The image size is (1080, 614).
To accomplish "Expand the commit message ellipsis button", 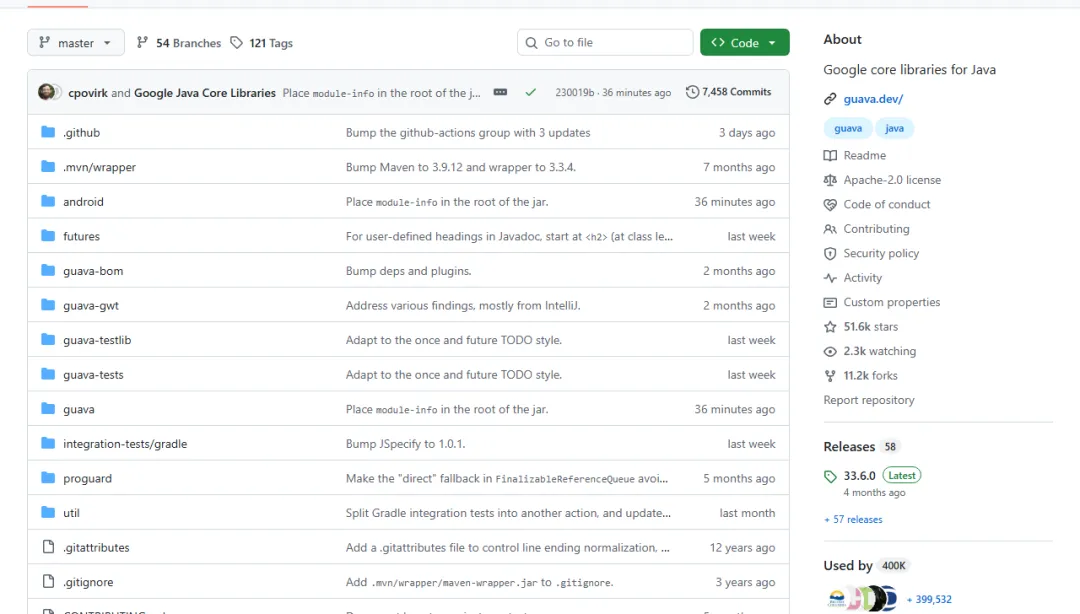I will coord(500,92).
